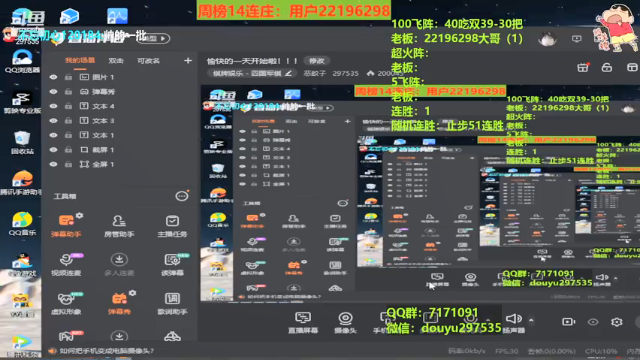
Task: Open QQ浏览器 desktop icon
Action: point(22,61)
